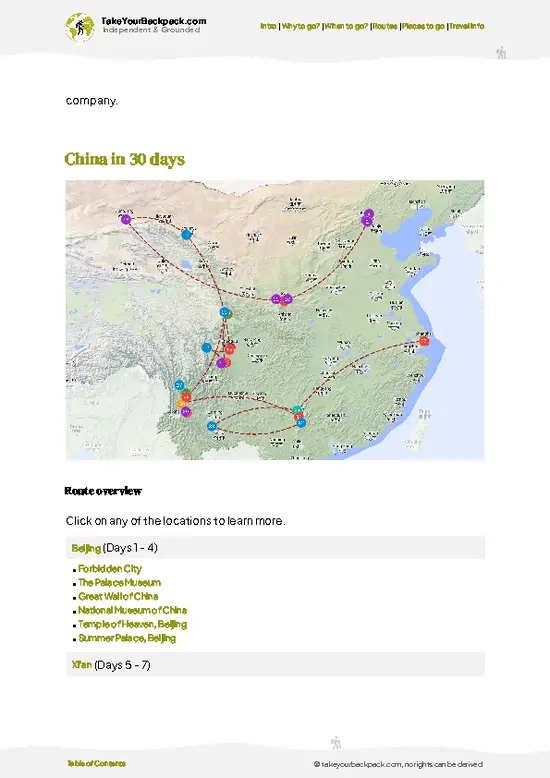Click the teal marker near Guilin
550x778 pixels.
pyautogui.click(x=297, y=410)
